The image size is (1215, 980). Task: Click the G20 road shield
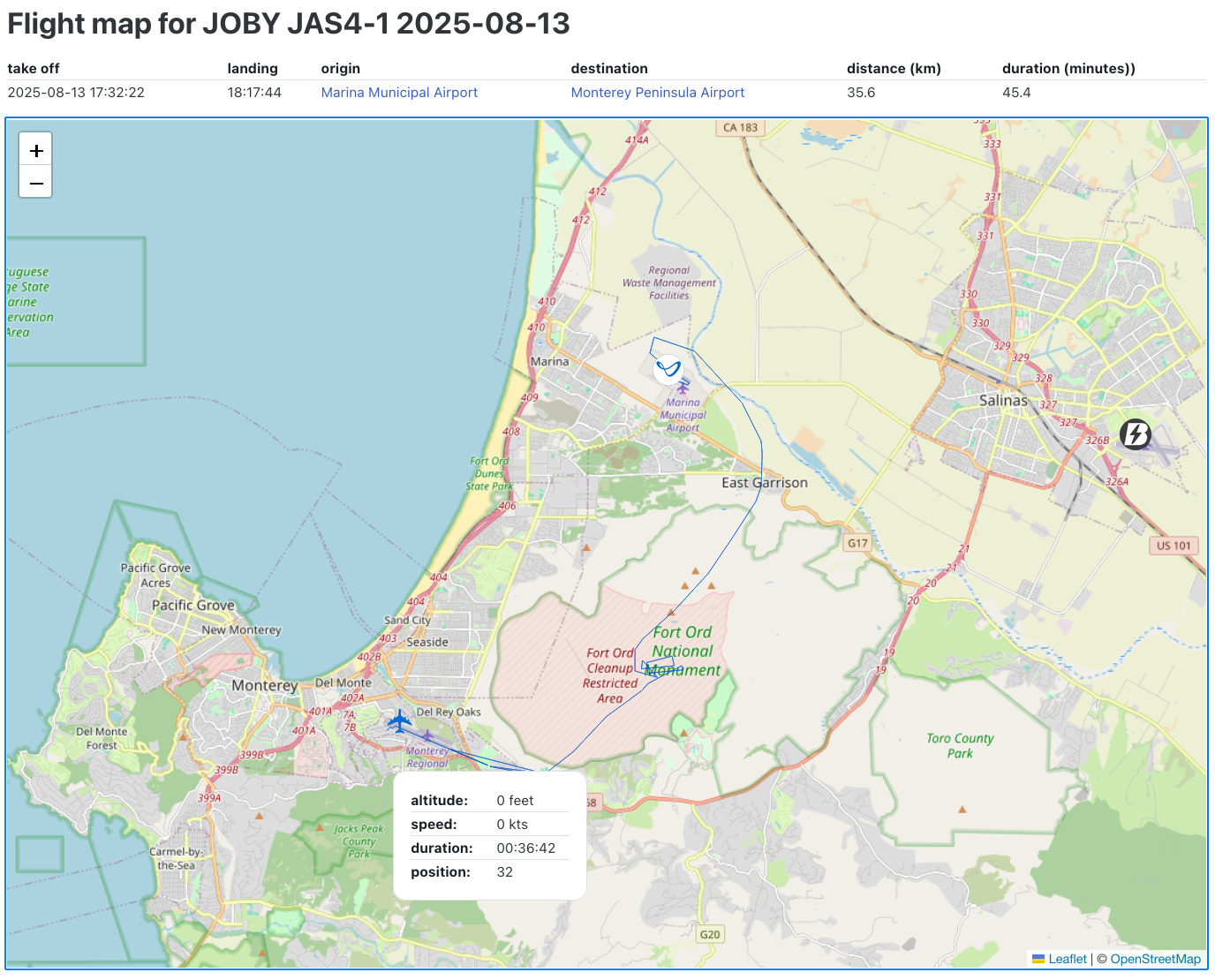tap(710, 934)
